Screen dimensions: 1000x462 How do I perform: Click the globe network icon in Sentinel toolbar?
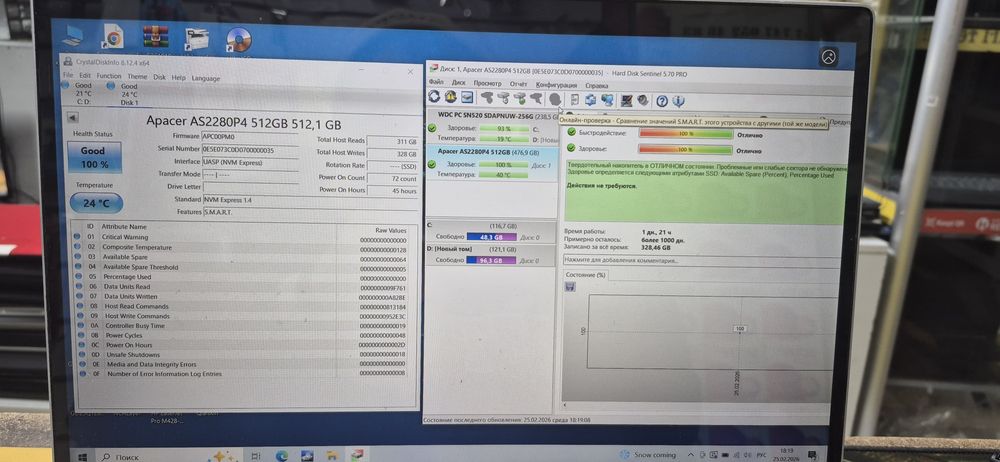click(x=607, y=100)
